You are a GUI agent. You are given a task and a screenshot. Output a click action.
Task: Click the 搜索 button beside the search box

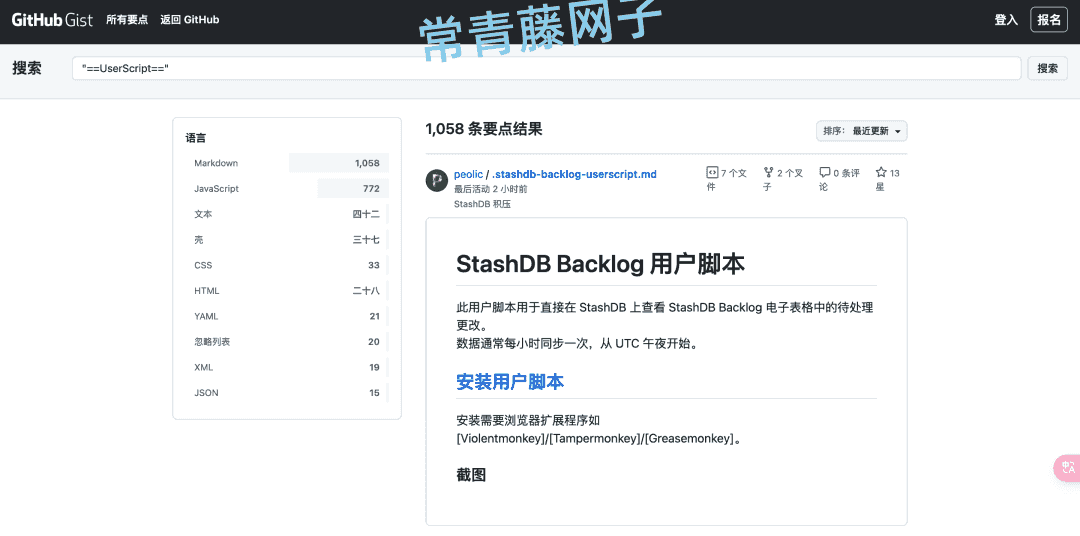(x=1048, y=68)
